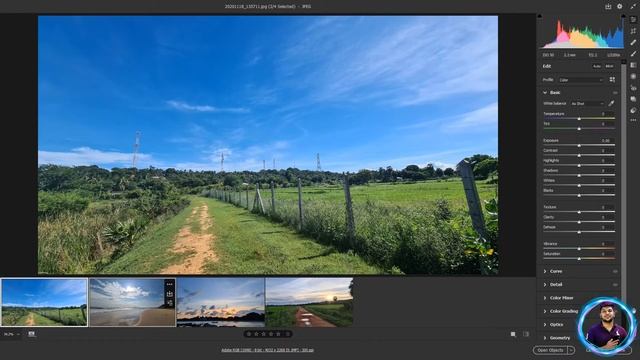Click before/after view icon at bottom right
The image size is (640, 360).
[x=526, y=334]
